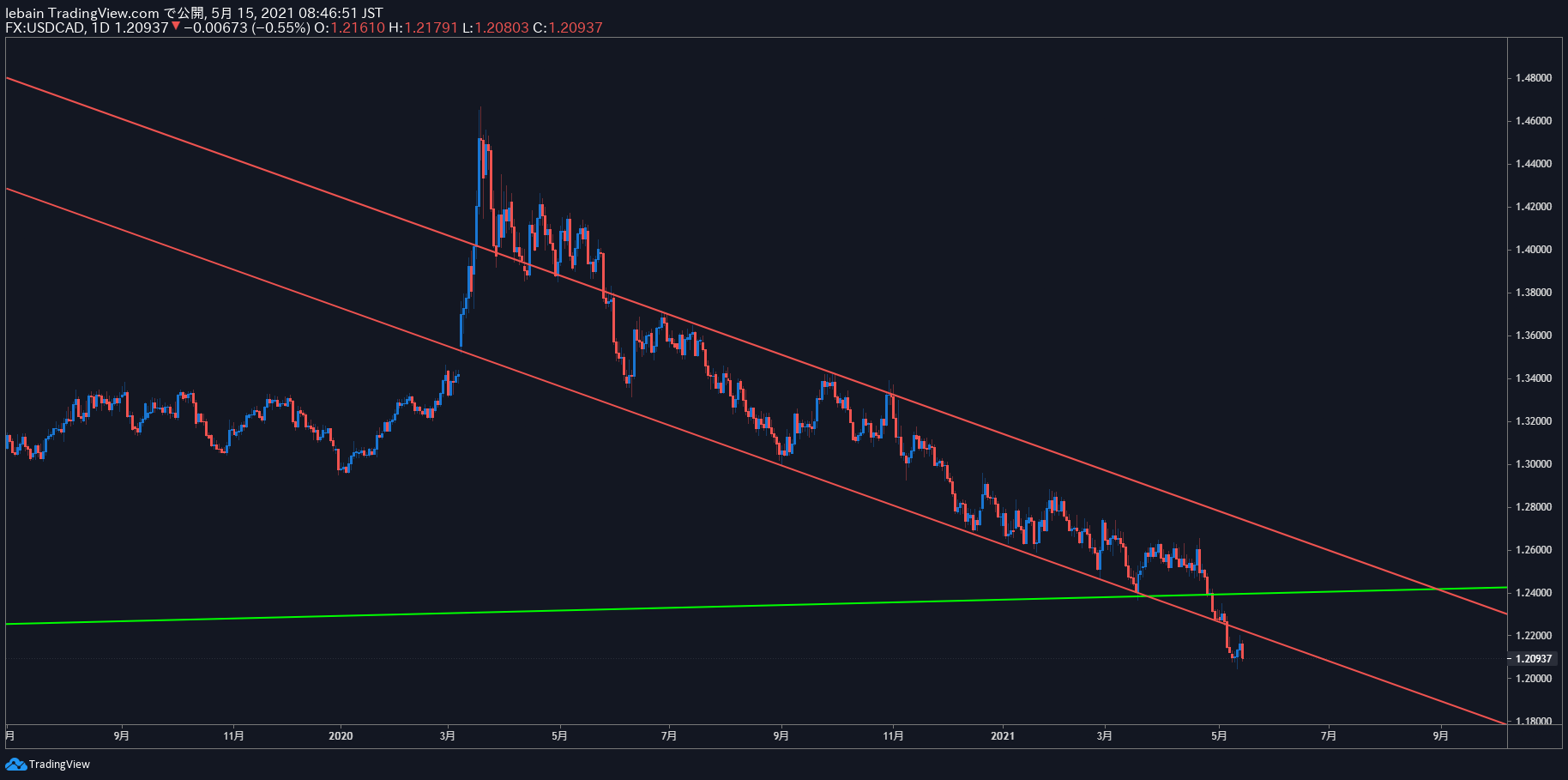1568x780 pixels.
Task: Click the 1.32000 price axis label
Action: pyautogui.click(x=1533, y=421)
